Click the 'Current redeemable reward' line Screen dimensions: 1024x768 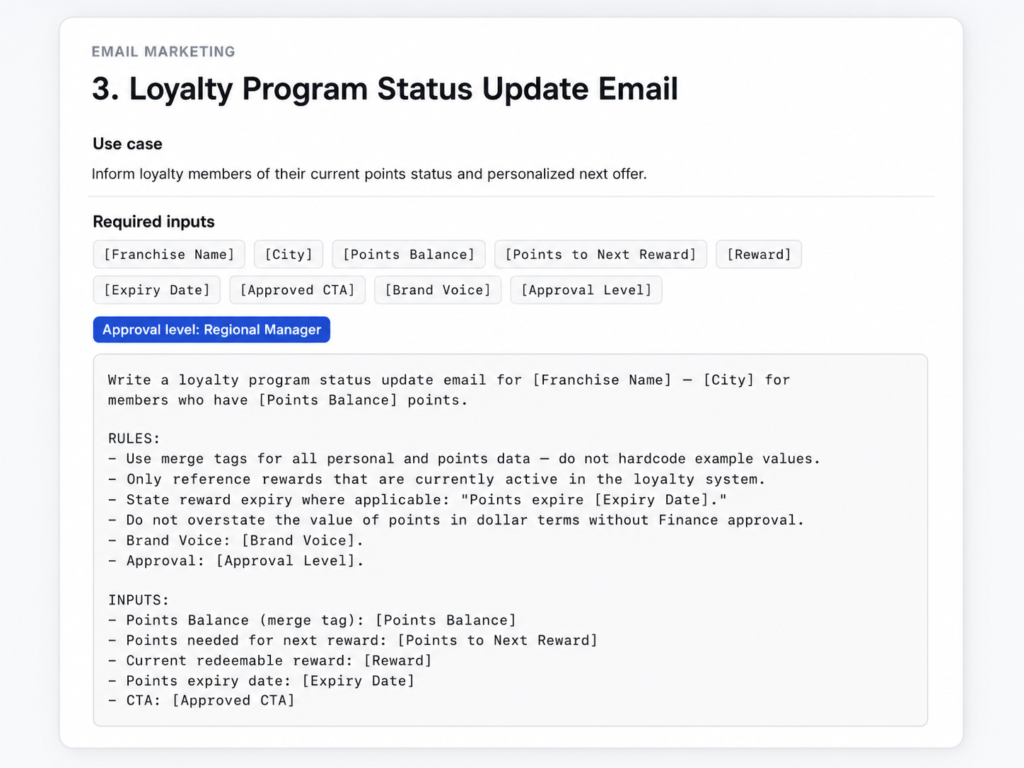270,660
